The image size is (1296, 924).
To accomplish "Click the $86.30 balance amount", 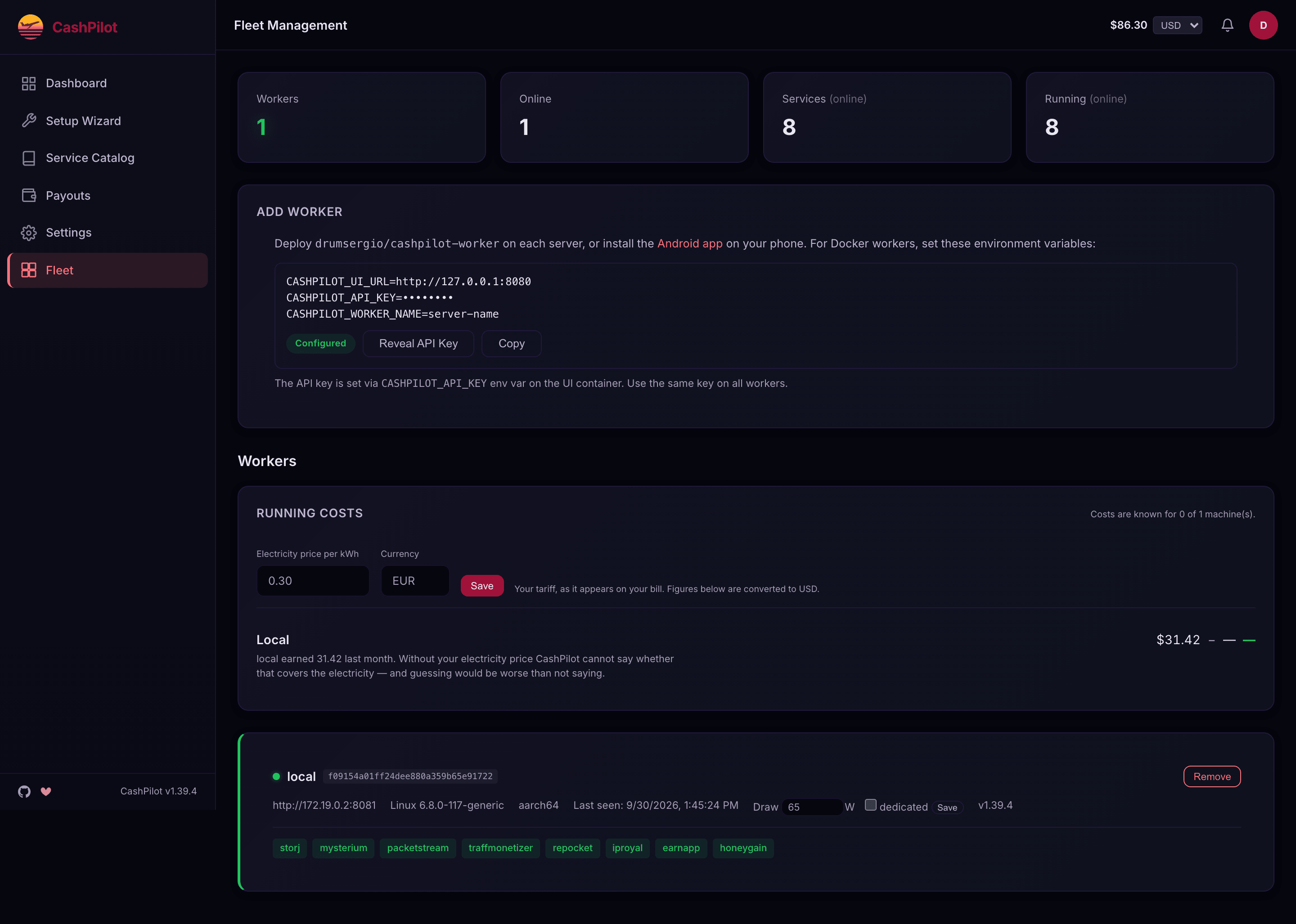I will tap(1128, 25).
